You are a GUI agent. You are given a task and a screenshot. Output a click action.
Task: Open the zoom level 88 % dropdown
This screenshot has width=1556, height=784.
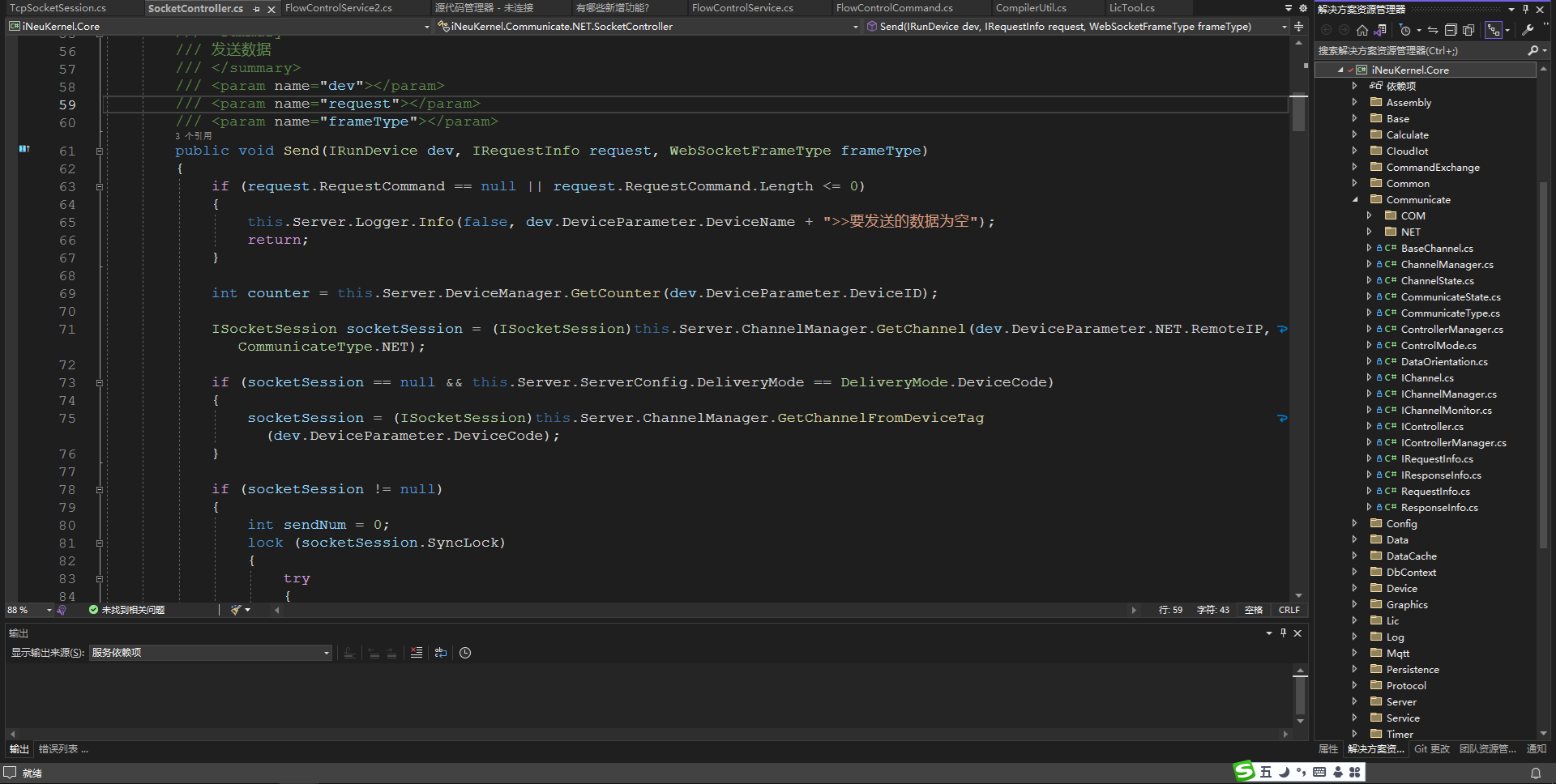click(49, 610)
